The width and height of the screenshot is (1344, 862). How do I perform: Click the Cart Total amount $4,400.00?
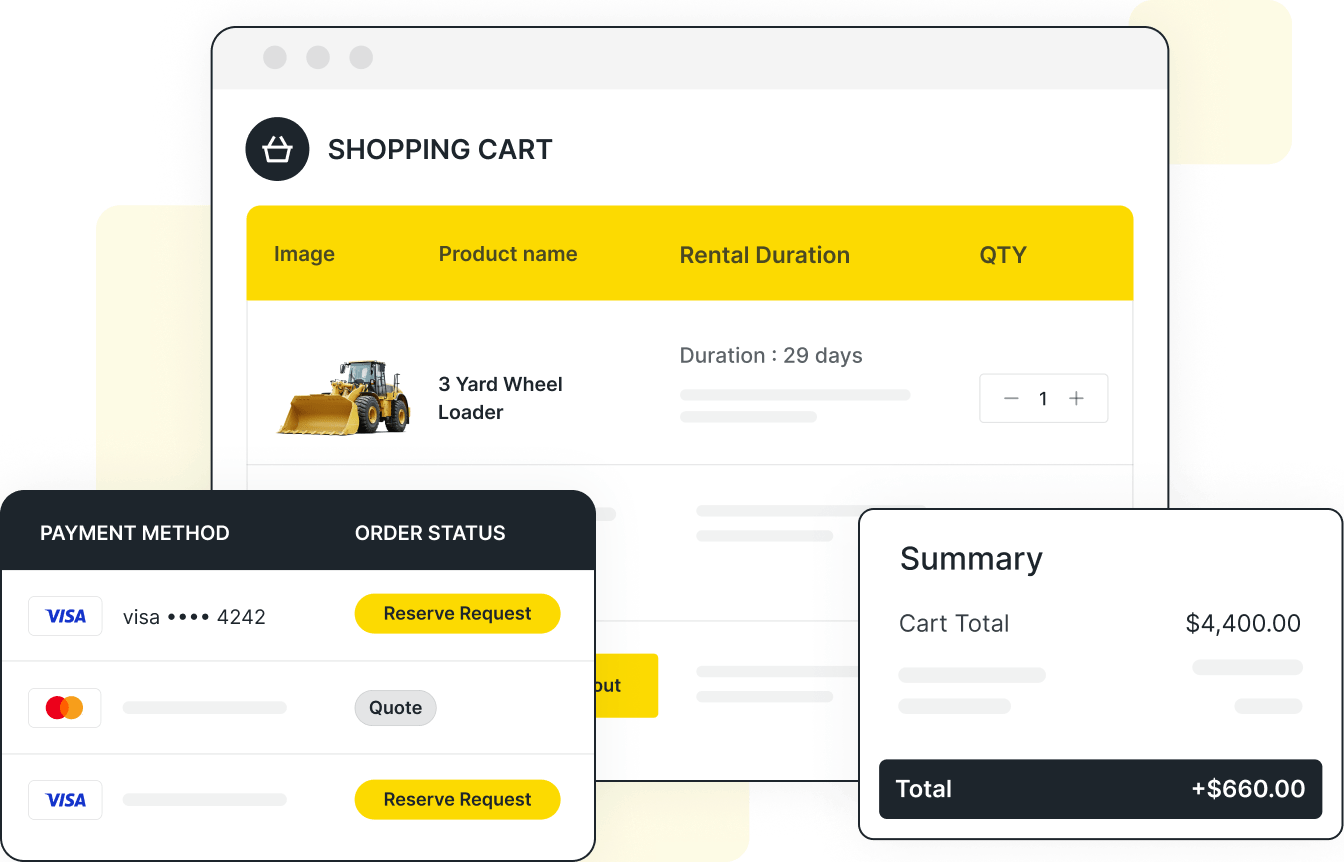pyautogui.click(x=1242, y=623)
